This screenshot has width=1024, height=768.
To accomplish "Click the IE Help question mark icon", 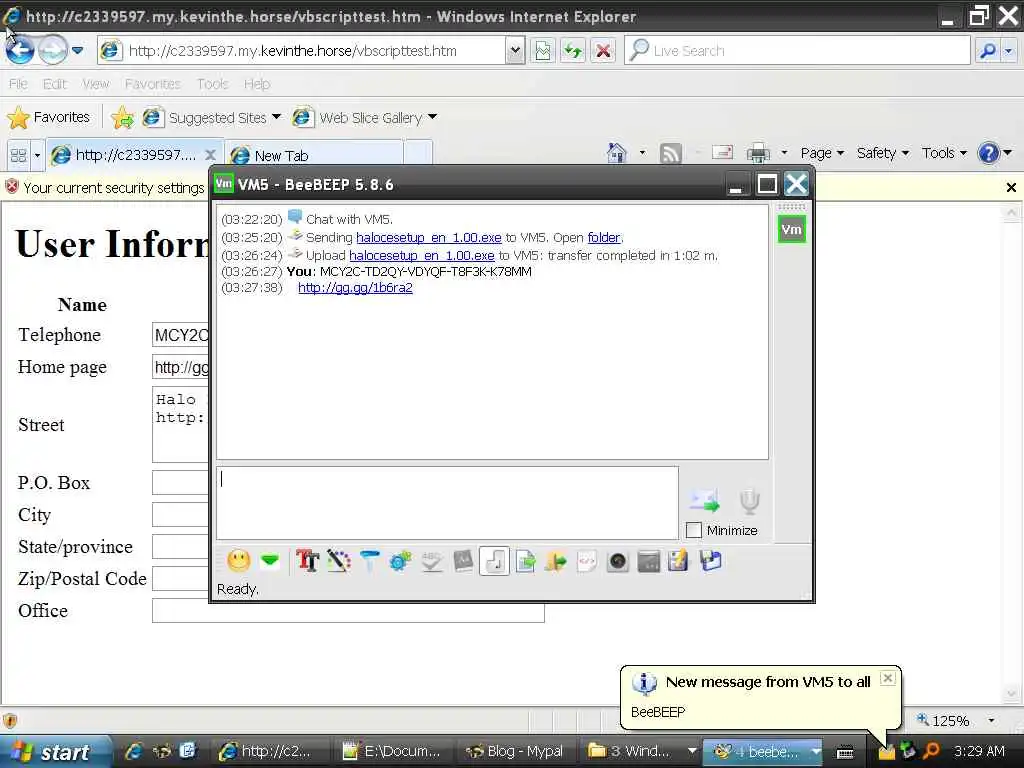I will (988, 153).
